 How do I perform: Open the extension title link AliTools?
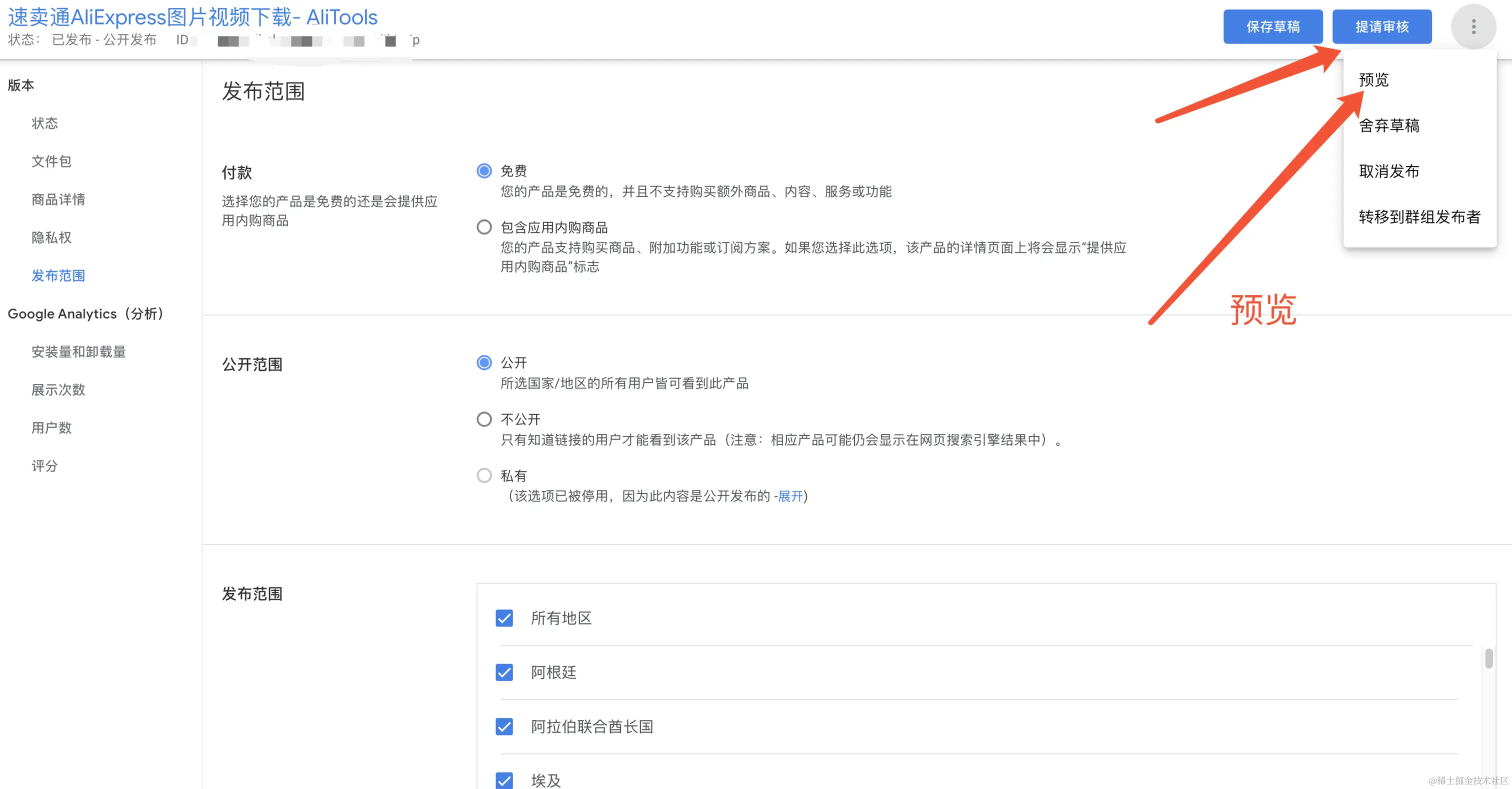pos(192,17)
